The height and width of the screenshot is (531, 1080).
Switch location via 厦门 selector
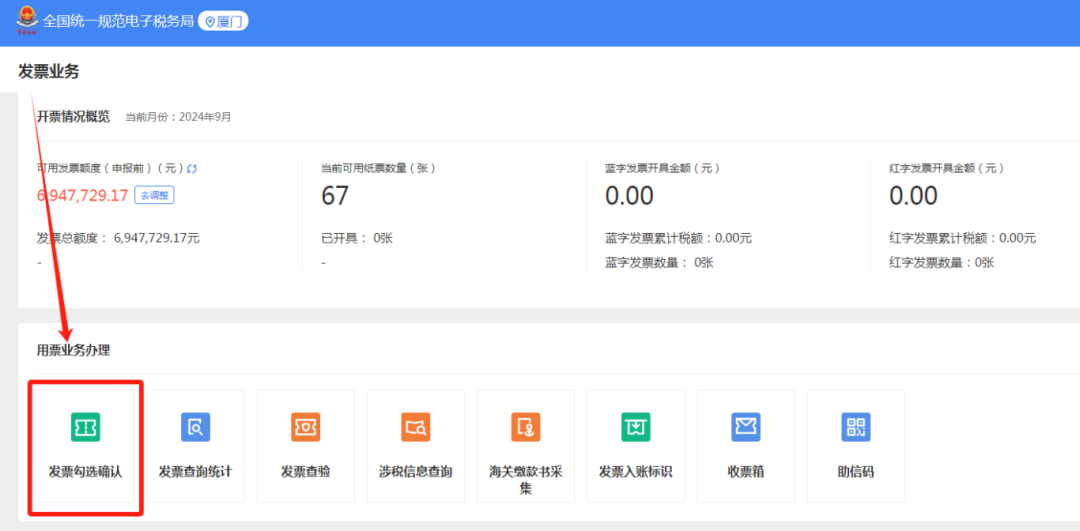click(x=223, y=21)
